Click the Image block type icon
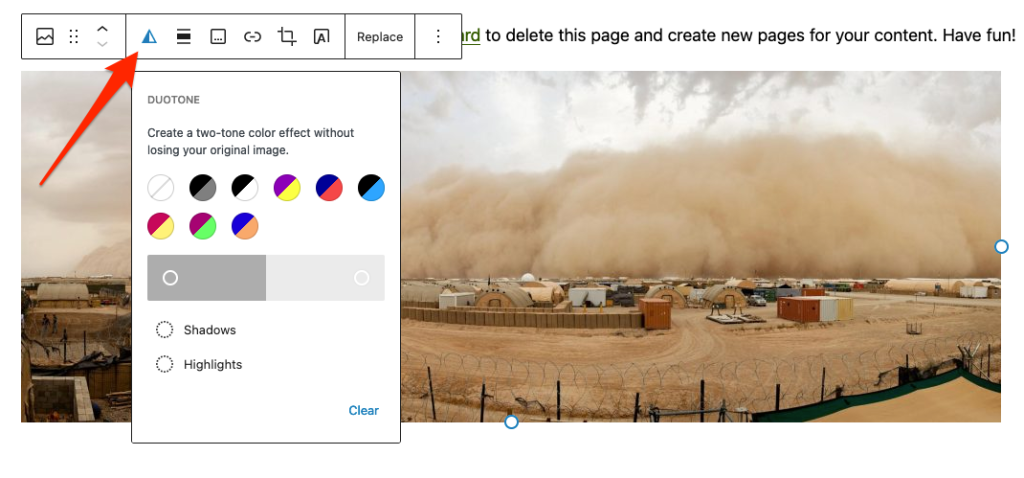This screenshot has width=1024, height=478. (45, 37)
